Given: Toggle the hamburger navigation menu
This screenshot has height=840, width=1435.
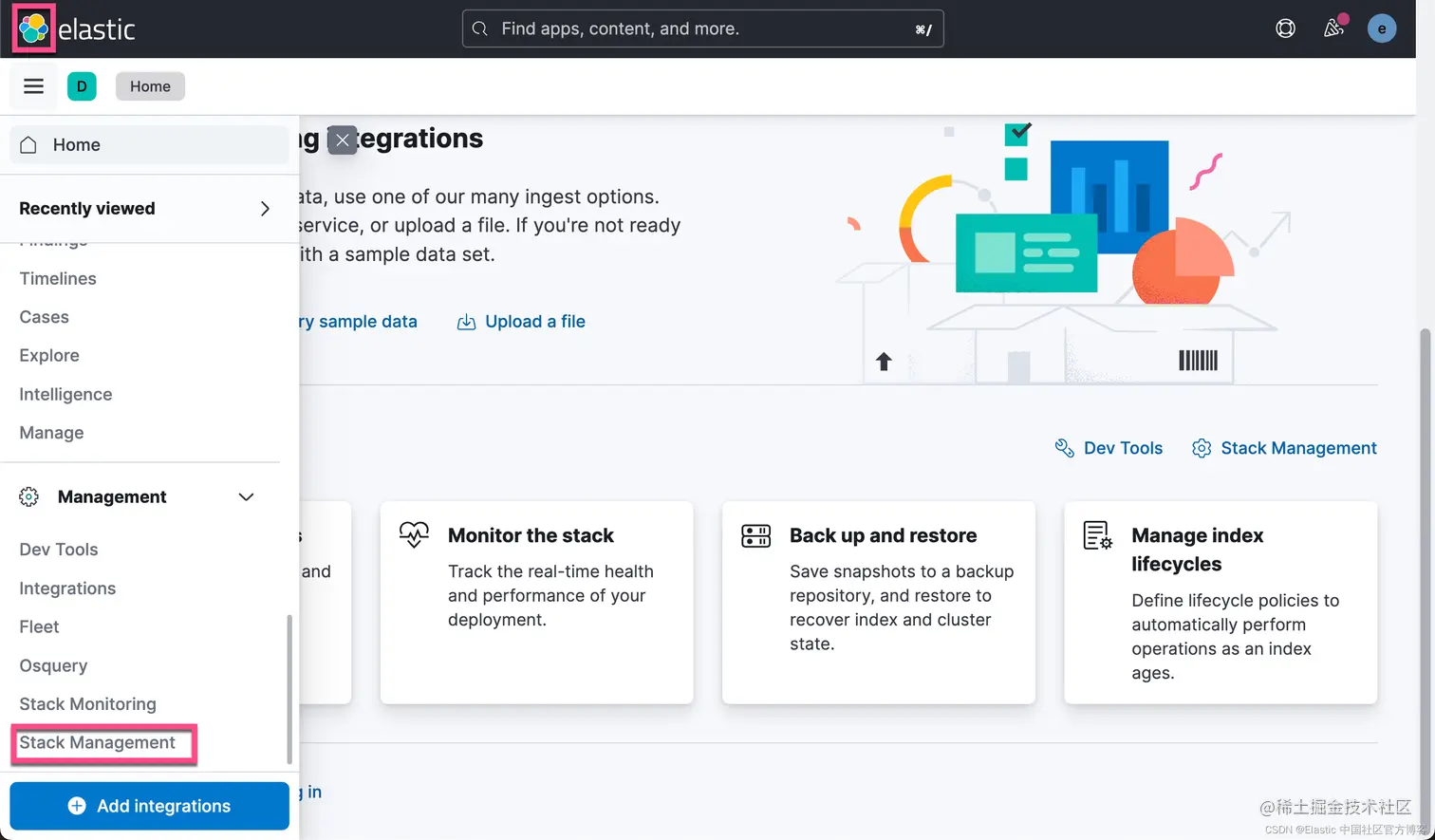Looking at the screenshot, I should tap(33, 86).
